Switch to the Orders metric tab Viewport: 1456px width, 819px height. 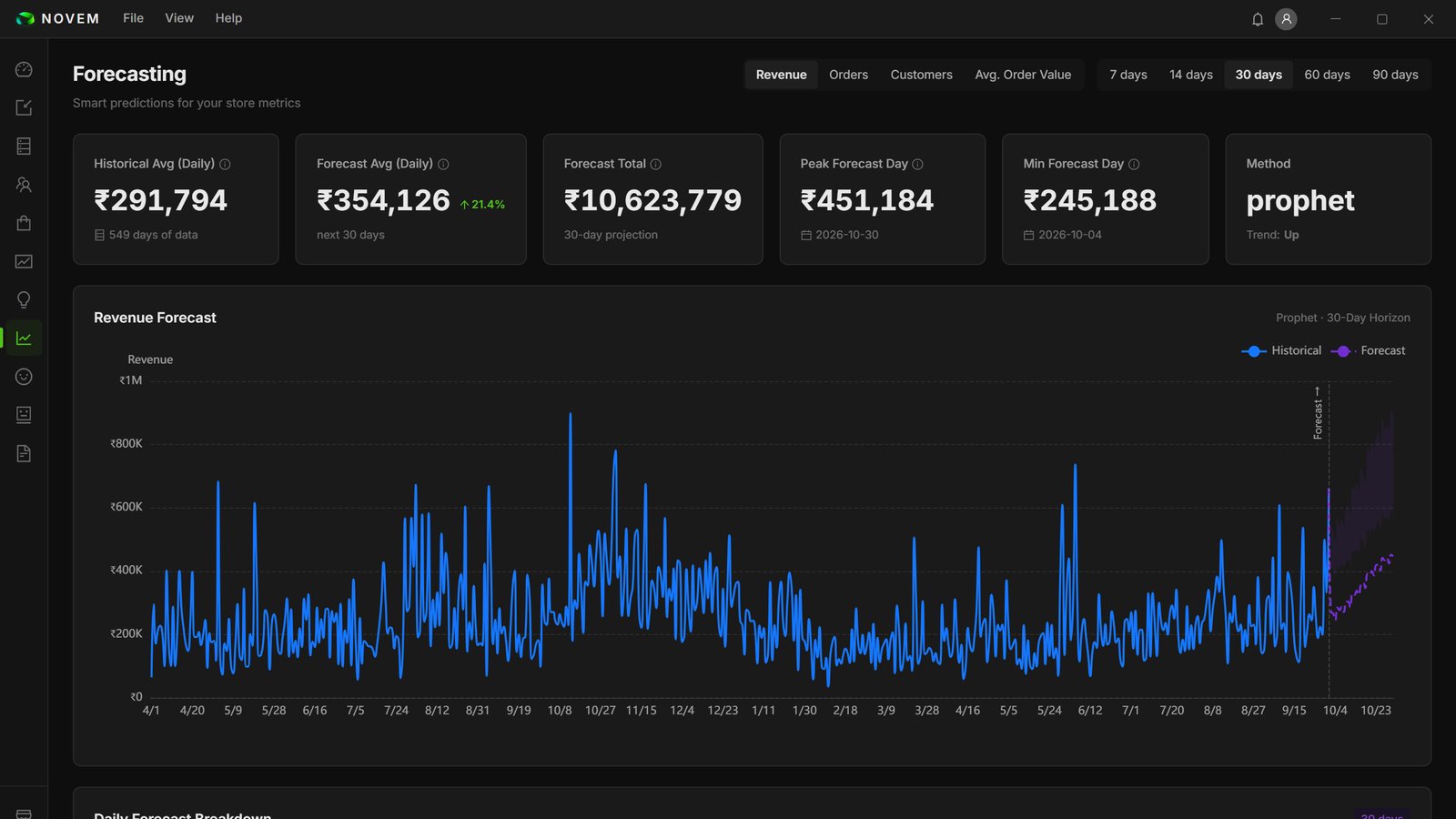848,75
